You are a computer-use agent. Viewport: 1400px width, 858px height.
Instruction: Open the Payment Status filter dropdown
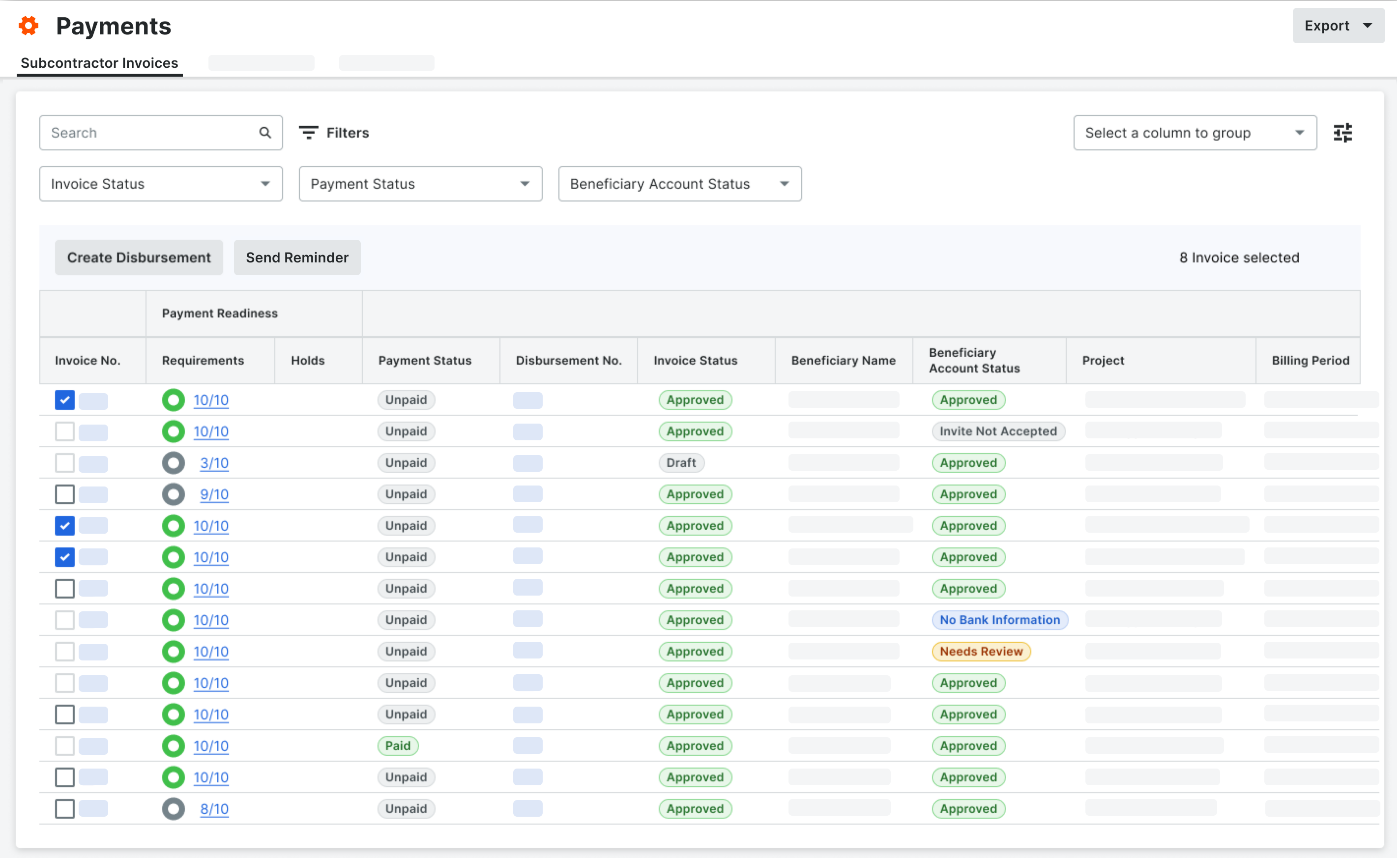tap(421, 184)
